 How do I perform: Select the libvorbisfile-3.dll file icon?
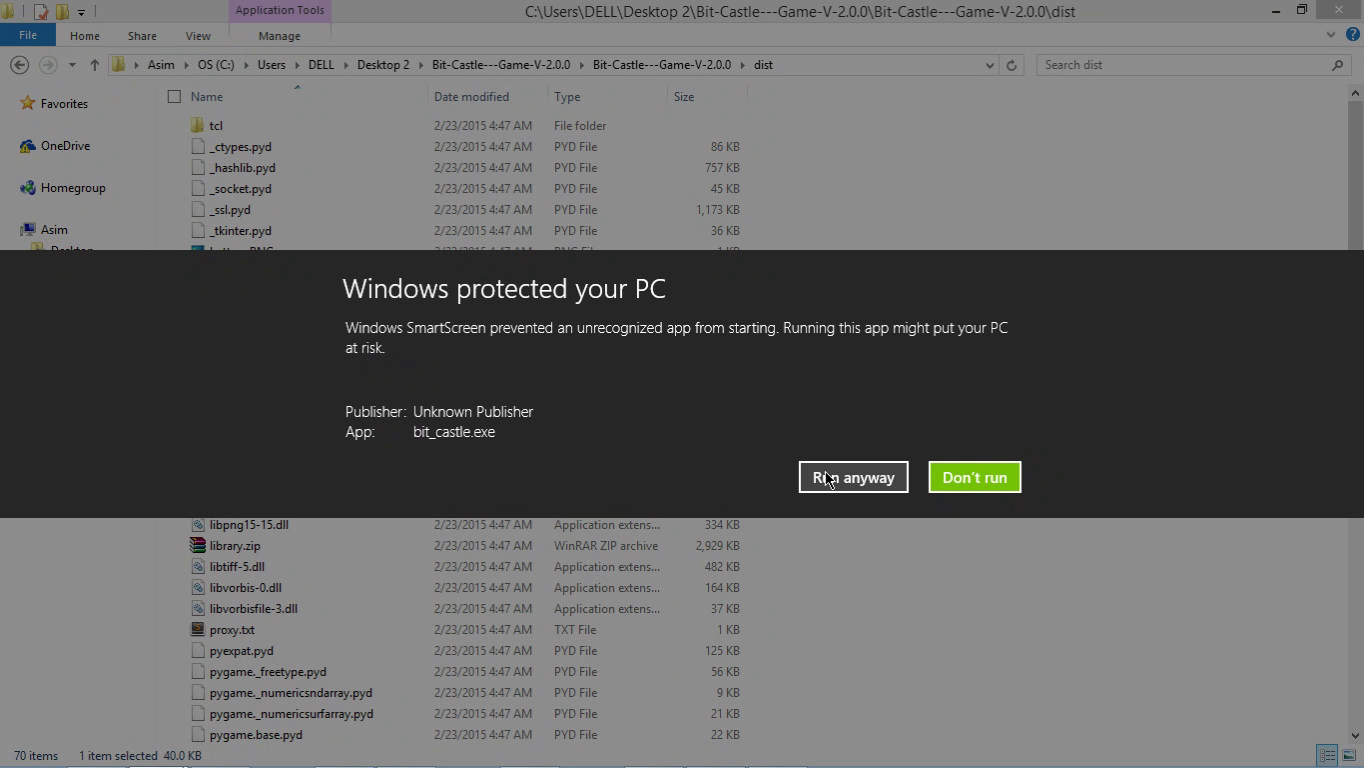click(x=198, y=609)
